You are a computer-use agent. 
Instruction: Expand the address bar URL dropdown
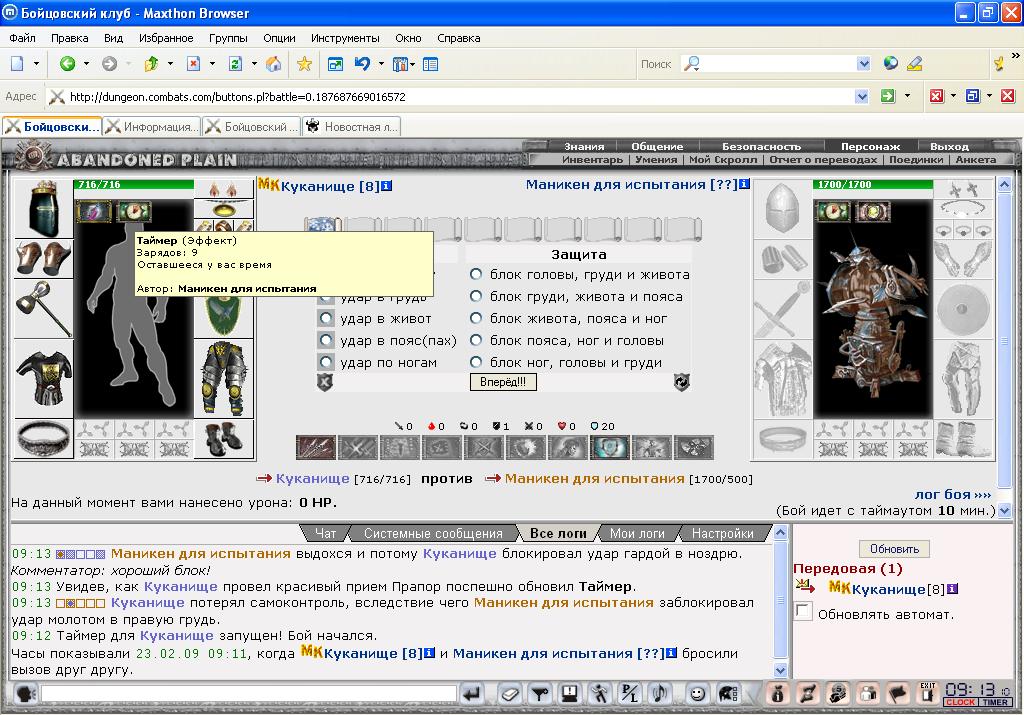pyautogui.click(x=861, y=97)
